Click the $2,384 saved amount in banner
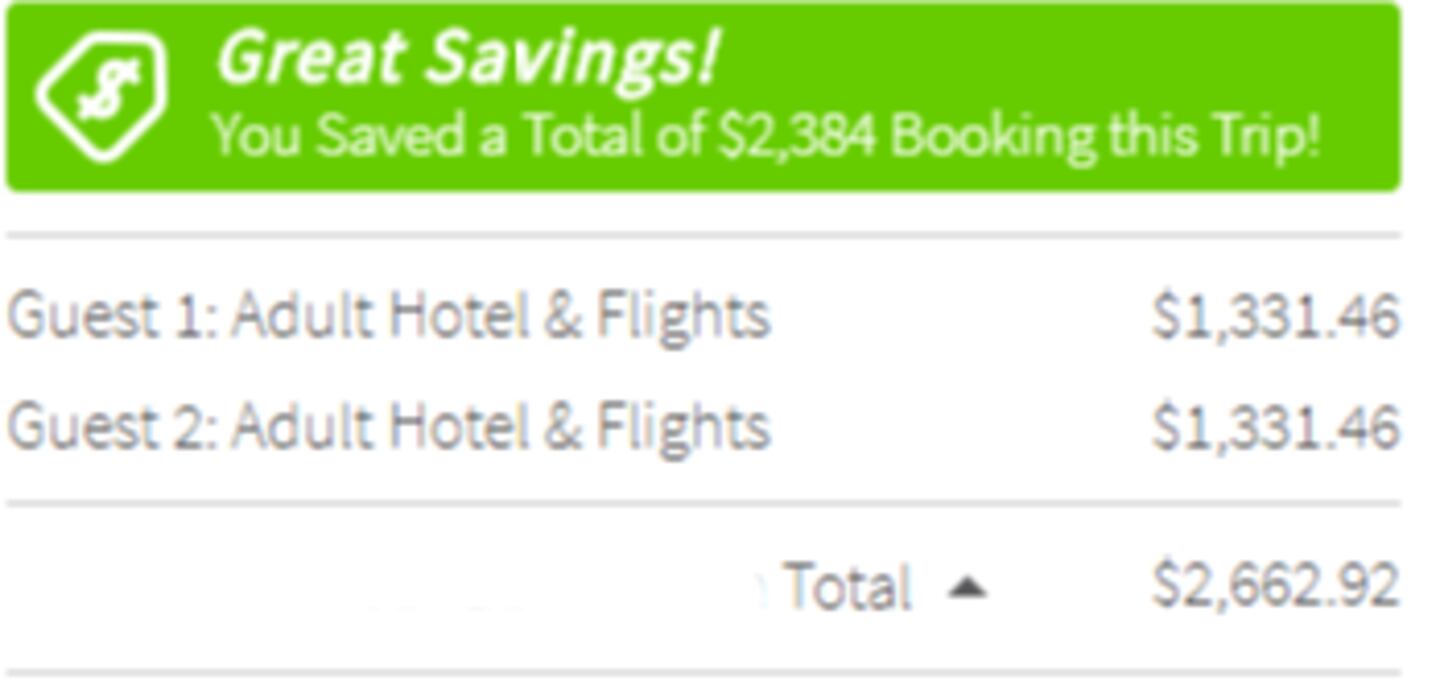 [x=797, y=135]
